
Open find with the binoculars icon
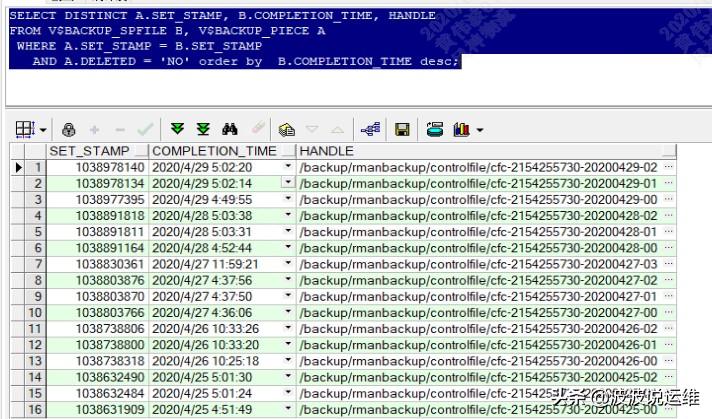coord(230,129)
